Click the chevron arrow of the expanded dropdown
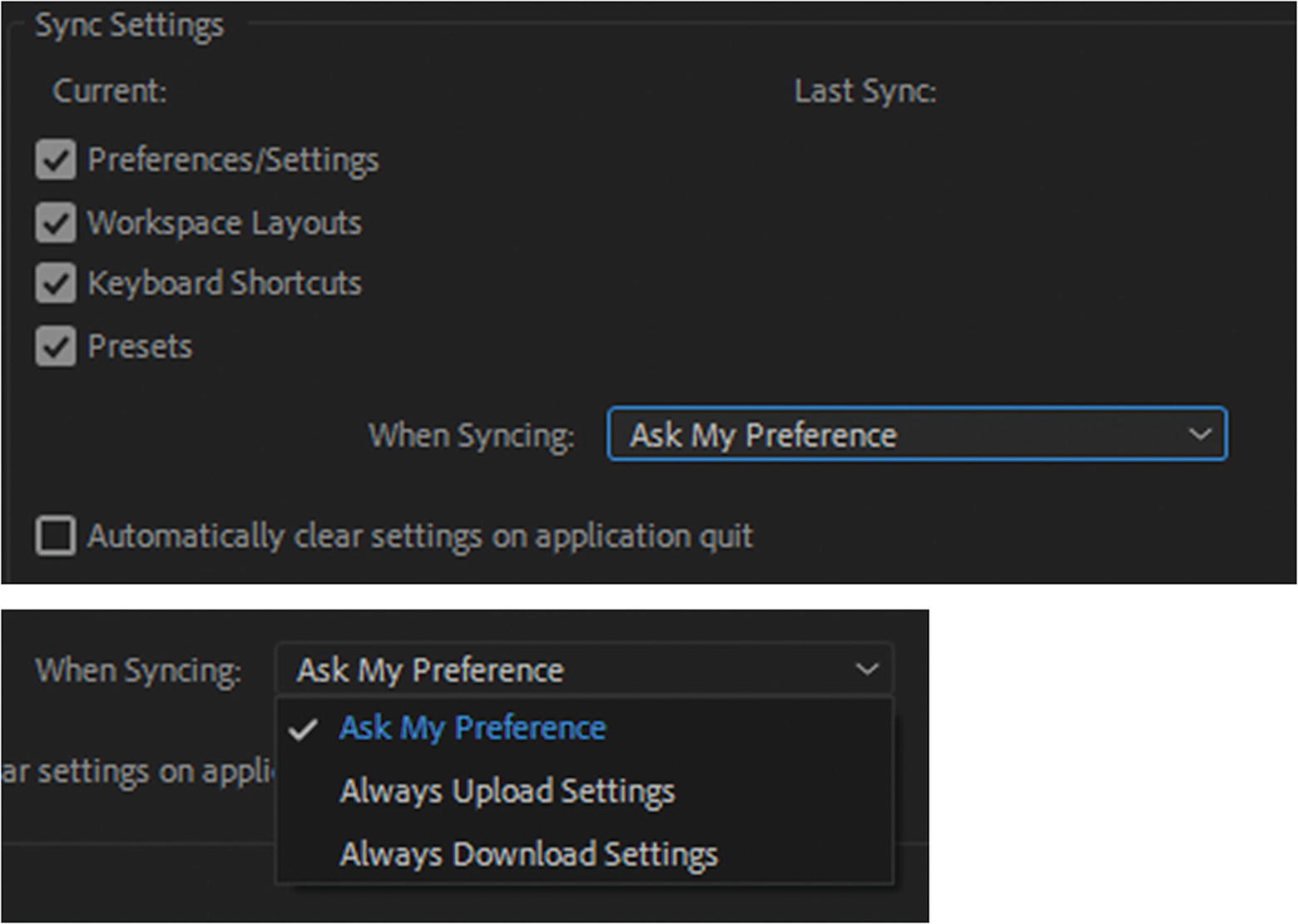This screenshot has width=1298, height=924. point(867,670)
